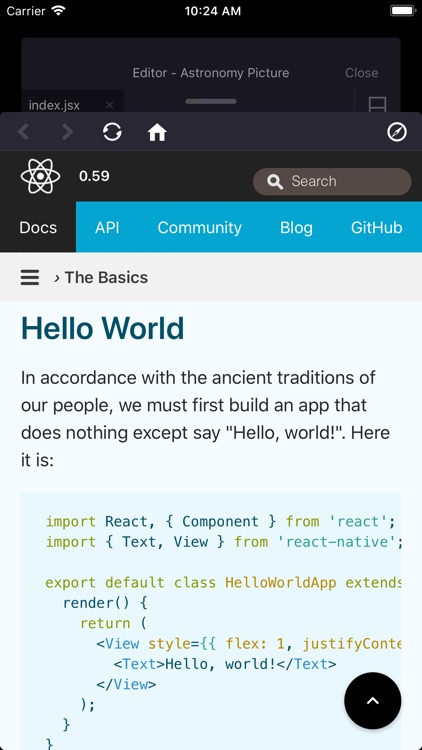
Task: Click the Wi-Fi status icon
Action: pyautogui.click(x=59, y=11)
